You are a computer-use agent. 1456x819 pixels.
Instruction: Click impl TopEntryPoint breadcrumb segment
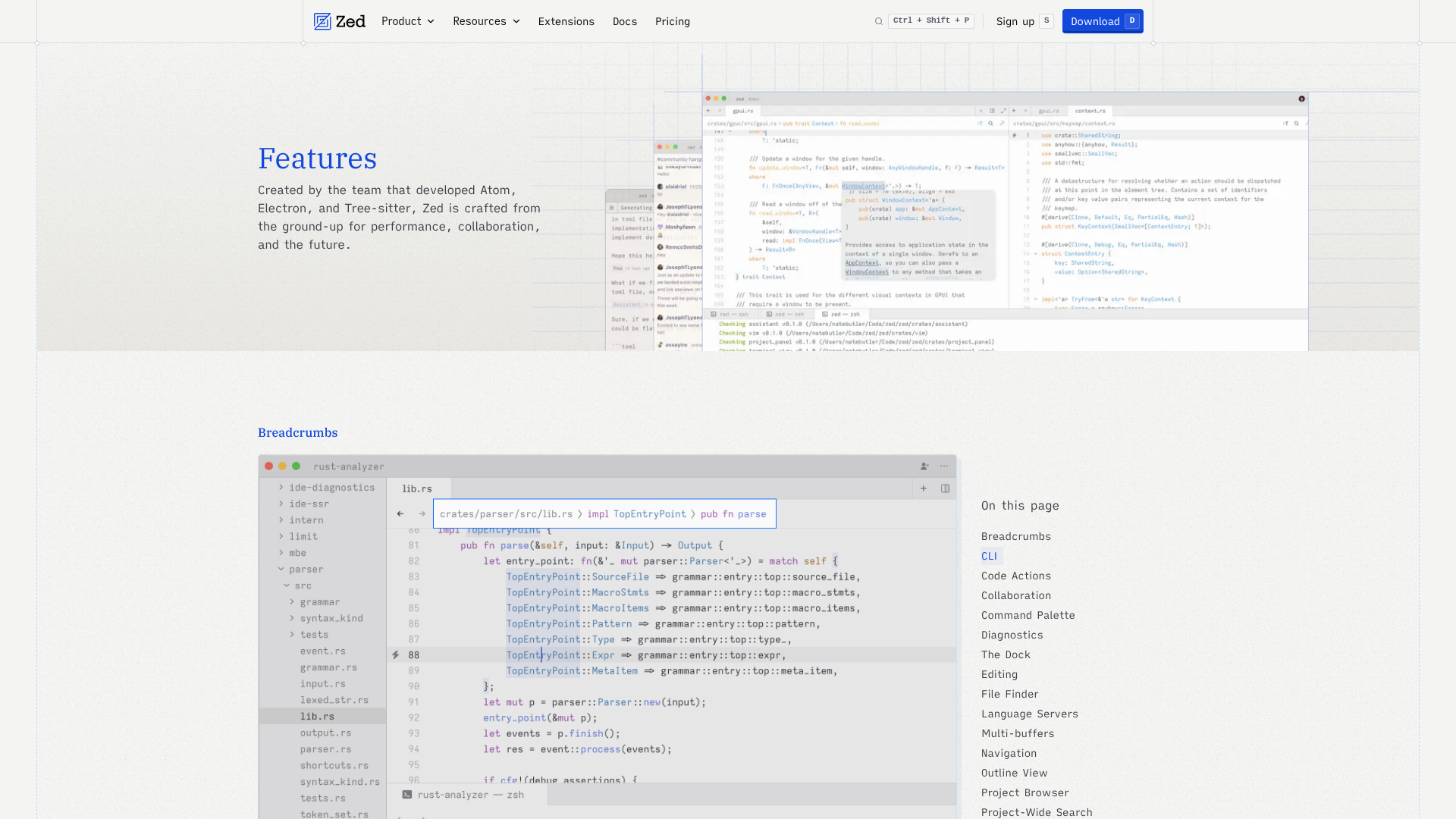[637, 514]
